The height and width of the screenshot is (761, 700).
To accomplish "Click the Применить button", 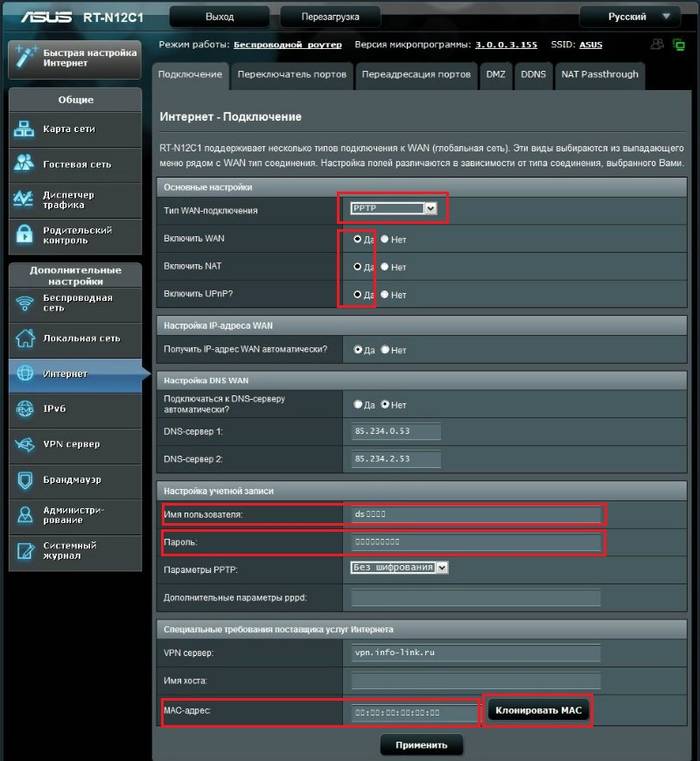I will point(421,745).
